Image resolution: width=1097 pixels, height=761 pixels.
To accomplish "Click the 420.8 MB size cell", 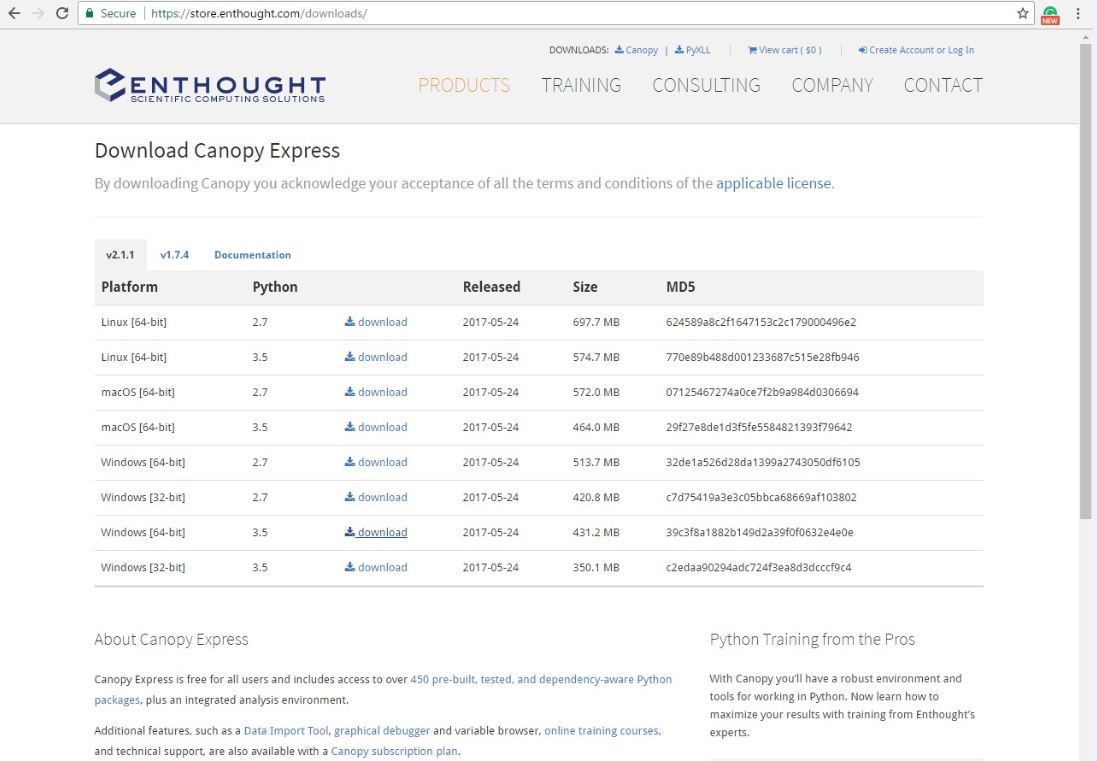I will click(x=596, y=497).
